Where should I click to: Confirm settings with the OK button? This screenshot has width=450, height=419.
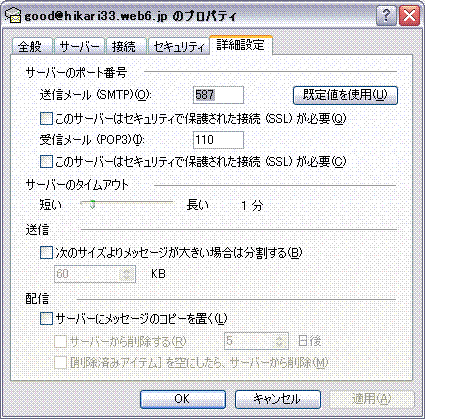(x=183, y=399)
